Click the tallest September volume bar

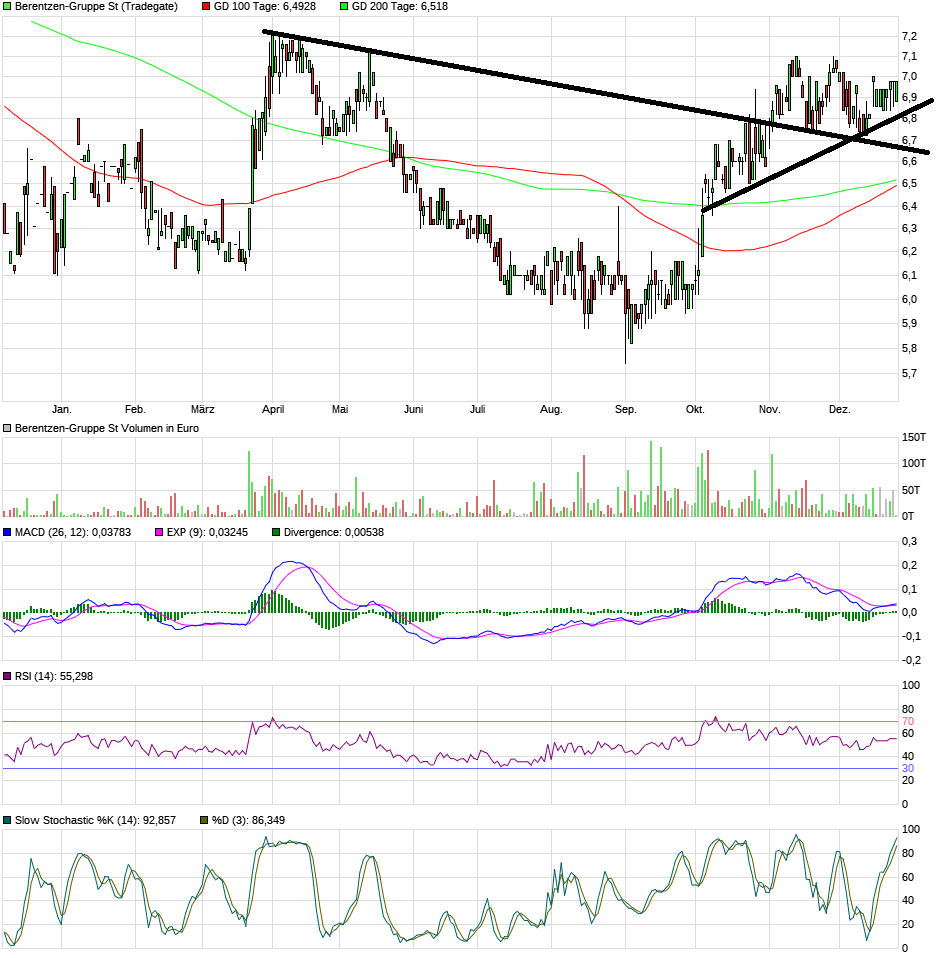click(x=651, y=479)
